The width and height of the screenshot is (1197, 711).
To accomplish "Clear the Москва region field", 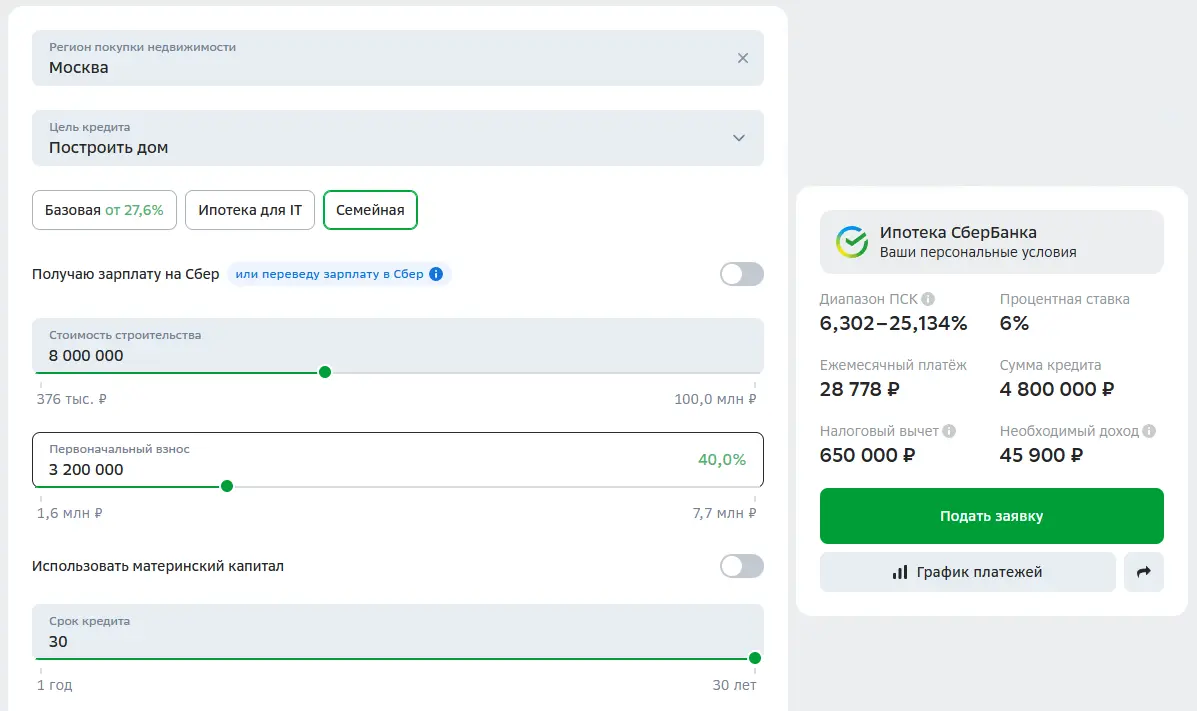I will pos(743,58).
